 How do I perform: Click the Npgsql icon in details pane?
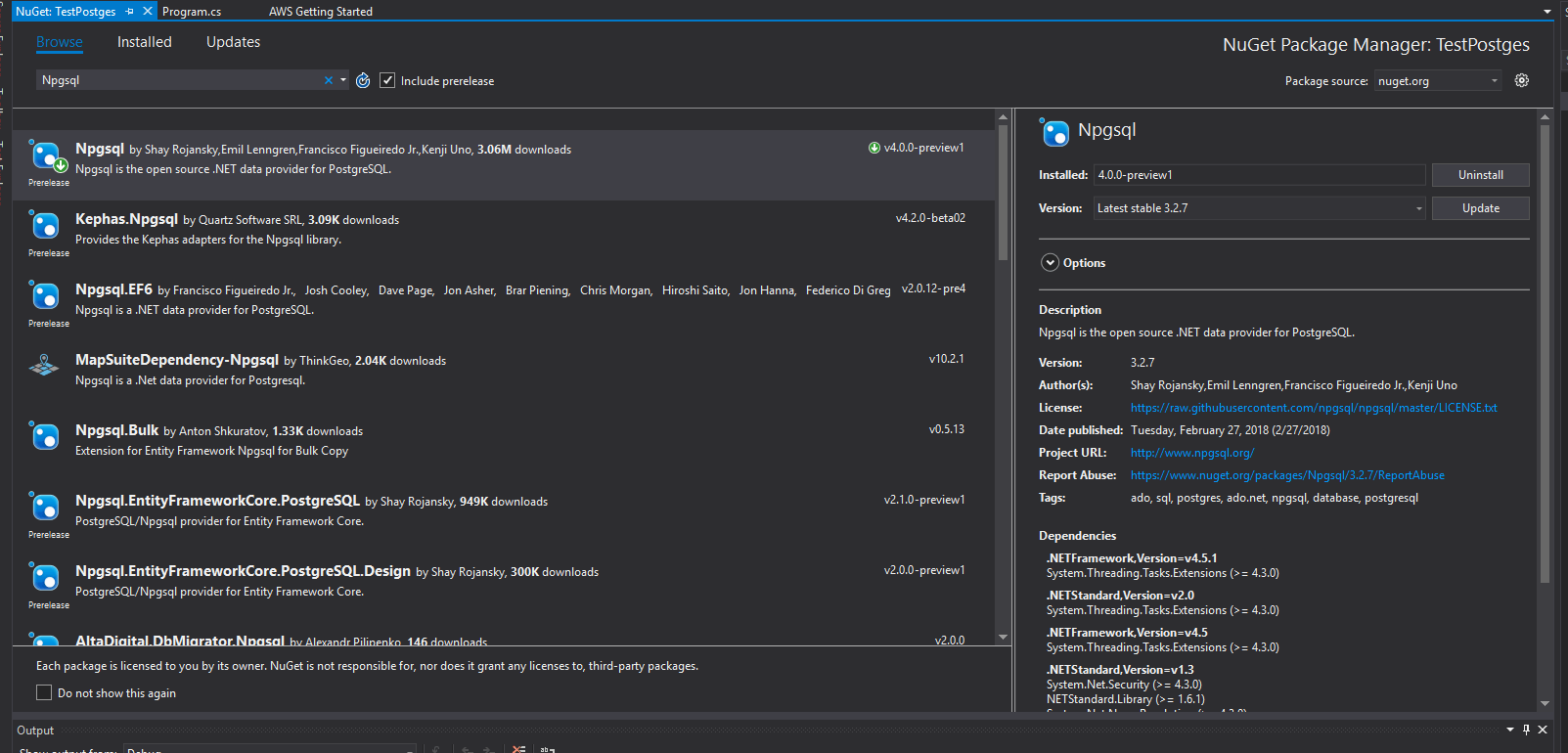point(1054,132)
